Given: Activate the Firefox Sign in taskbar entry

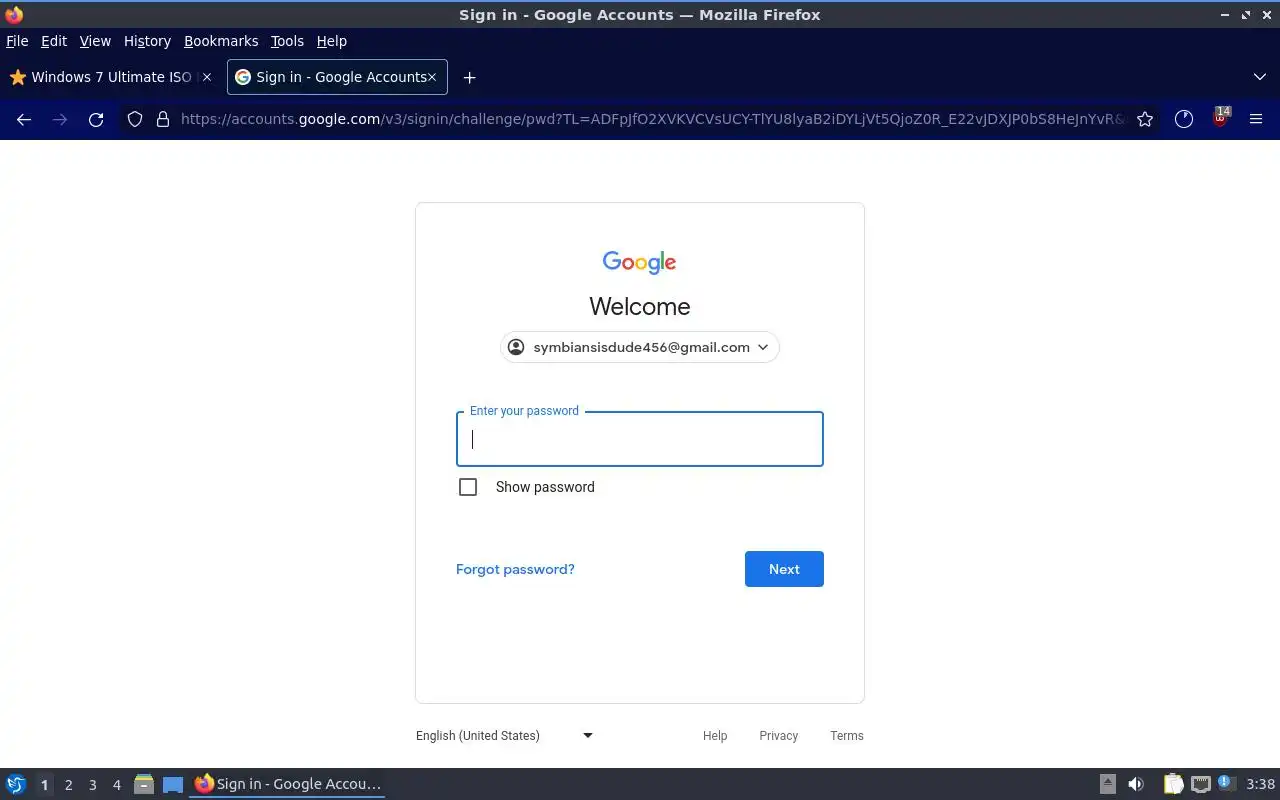Looking at the screenshot, I should click(x=287, y=784).
